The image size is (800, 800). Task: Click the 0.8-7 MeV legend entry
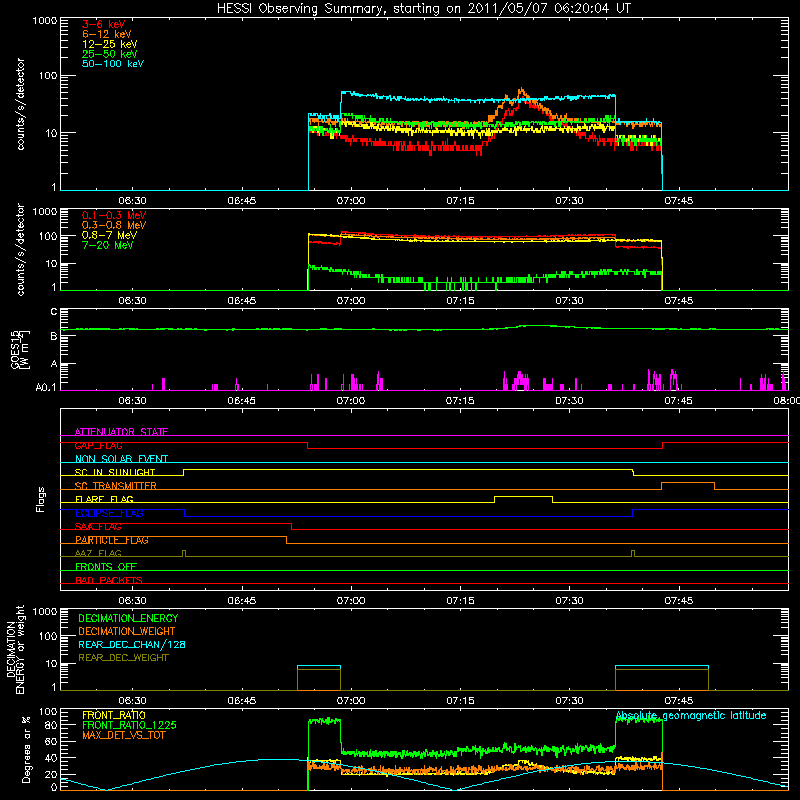click(109, 235)
